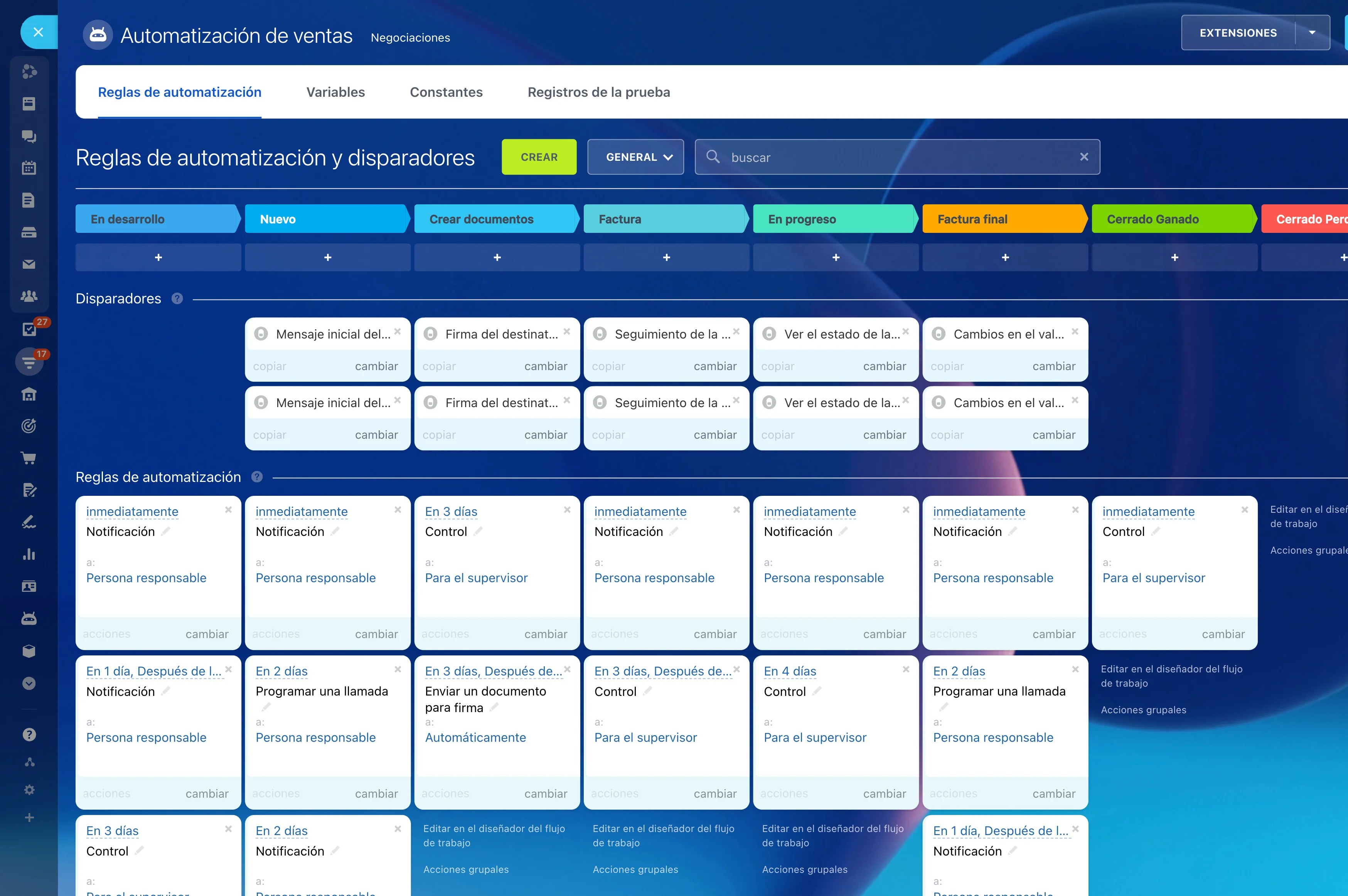Viewport: 1348px width, 896px height.
Task: Click the robot automation icon in sidebar
Action: [x=29, y=618]
